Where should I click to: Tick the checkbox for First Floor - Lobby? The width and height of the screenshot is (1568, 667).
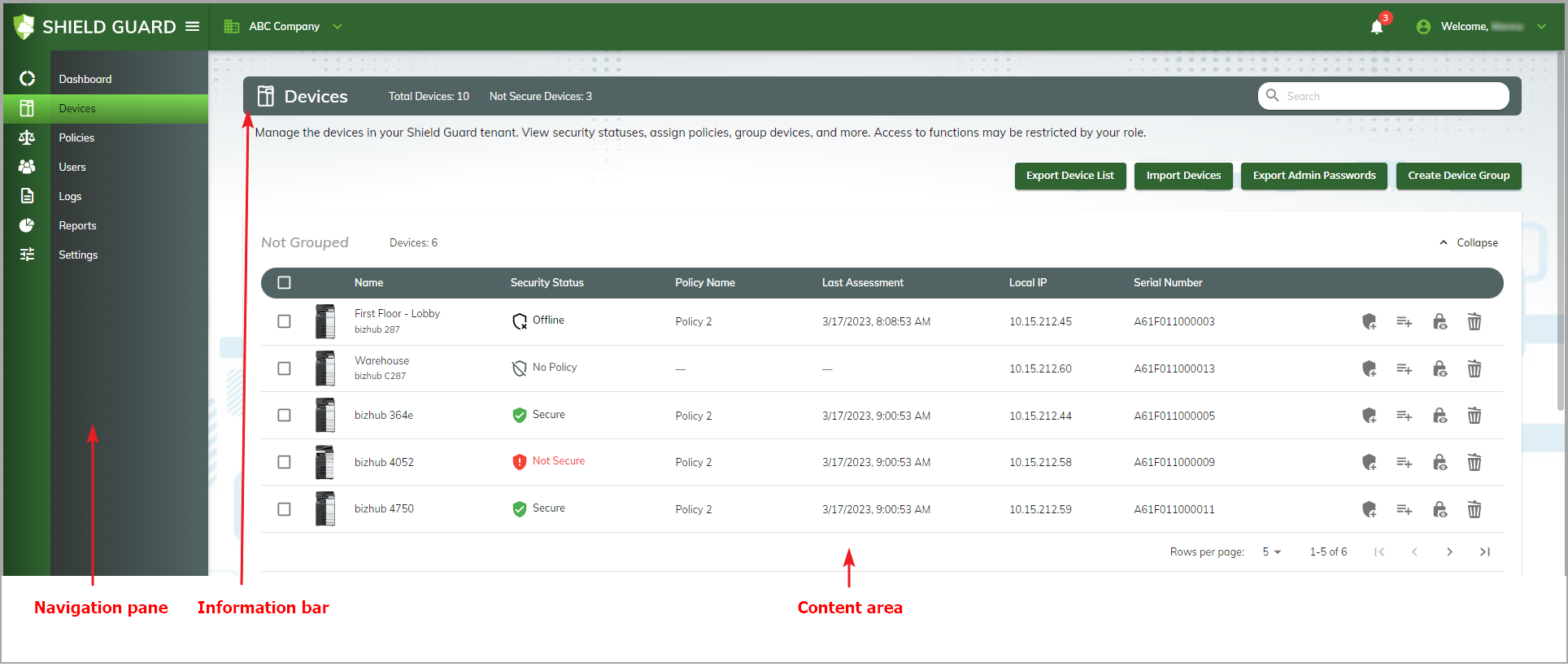(284, 321)
